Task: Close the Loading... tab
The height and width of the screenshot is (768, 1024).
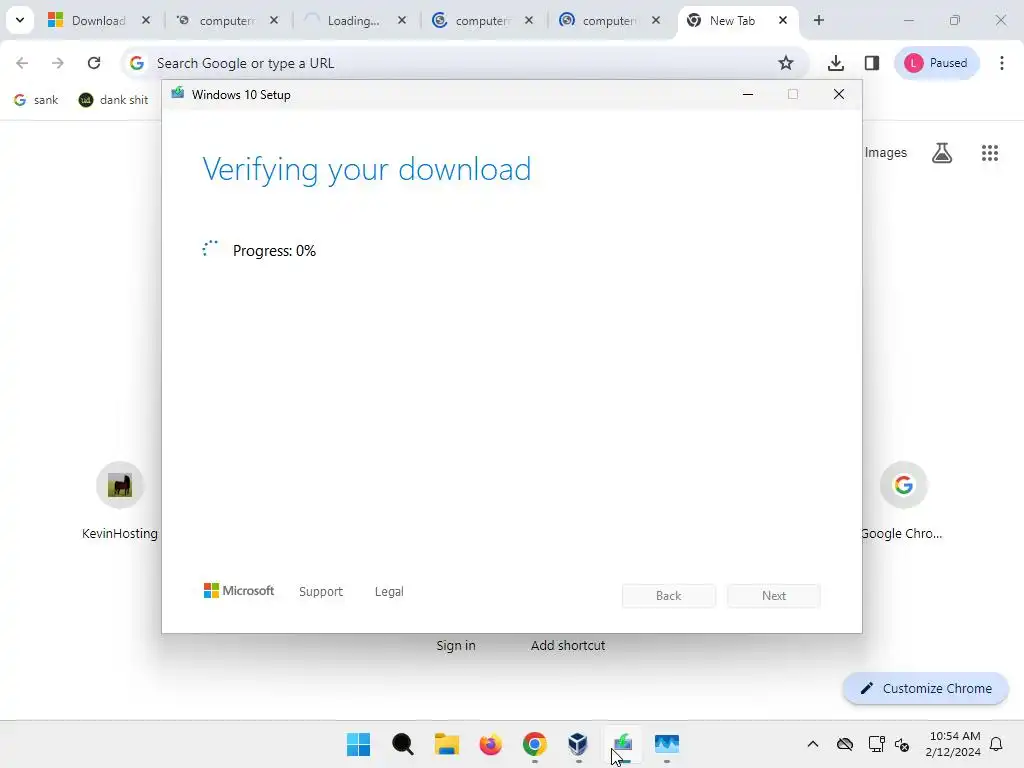Action: [402, 20]
